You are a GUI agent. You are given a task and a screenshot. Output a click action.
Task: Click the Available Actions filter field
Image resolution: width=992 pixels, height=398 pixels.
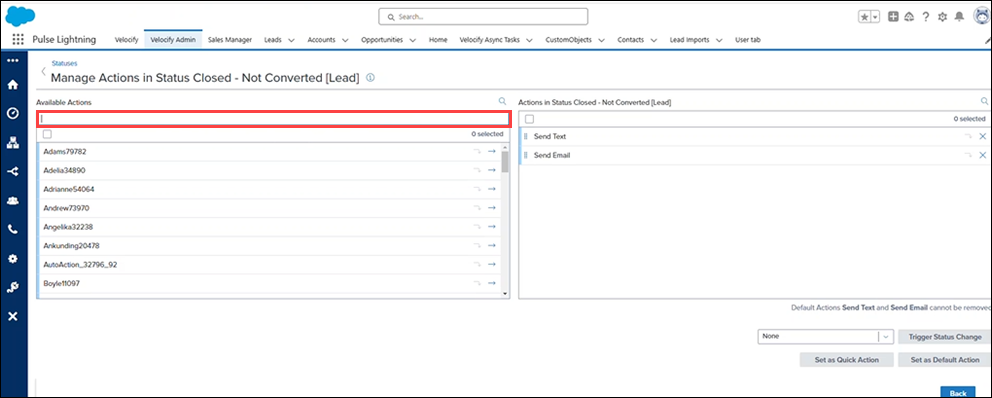pos(273,118)
